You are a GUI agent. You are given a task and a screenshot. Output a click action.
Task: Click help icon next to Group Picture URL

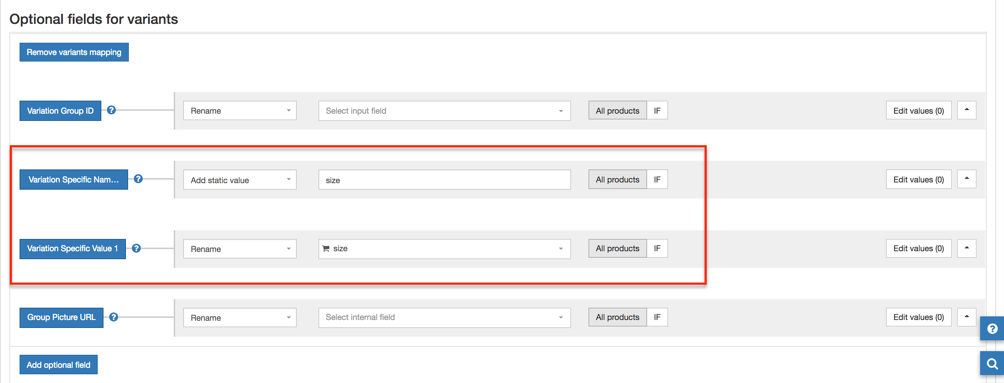click(113, 317)
